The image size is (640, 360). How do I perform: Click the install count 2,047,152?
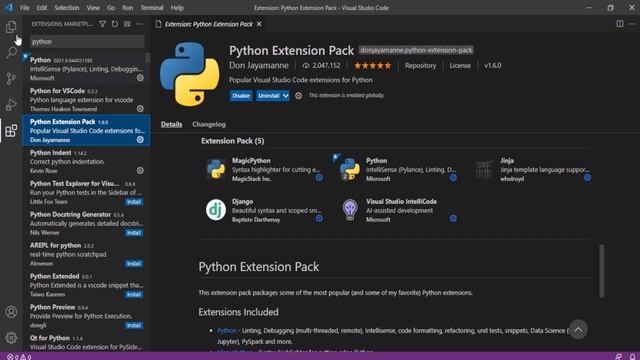tap(322, 65)
